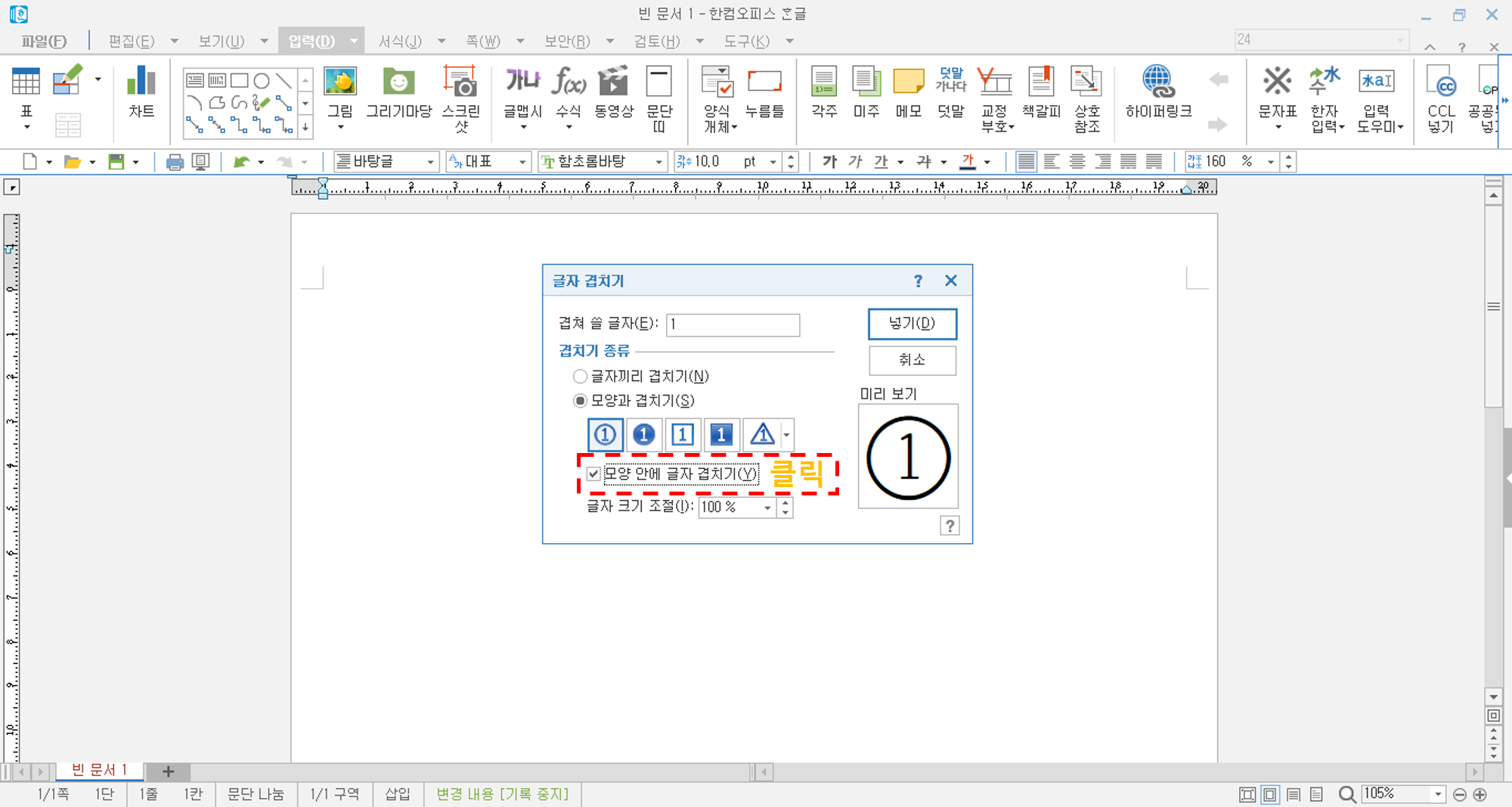Click the save document icon
The width and height of the screenshot is (1512, 807).
point(116,161)
